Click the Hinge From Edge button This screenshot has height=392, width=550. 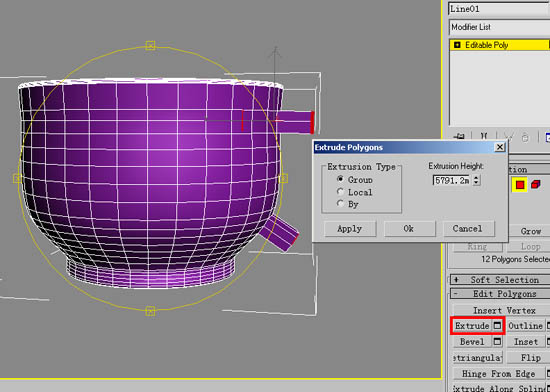click(x=498, y=374)
